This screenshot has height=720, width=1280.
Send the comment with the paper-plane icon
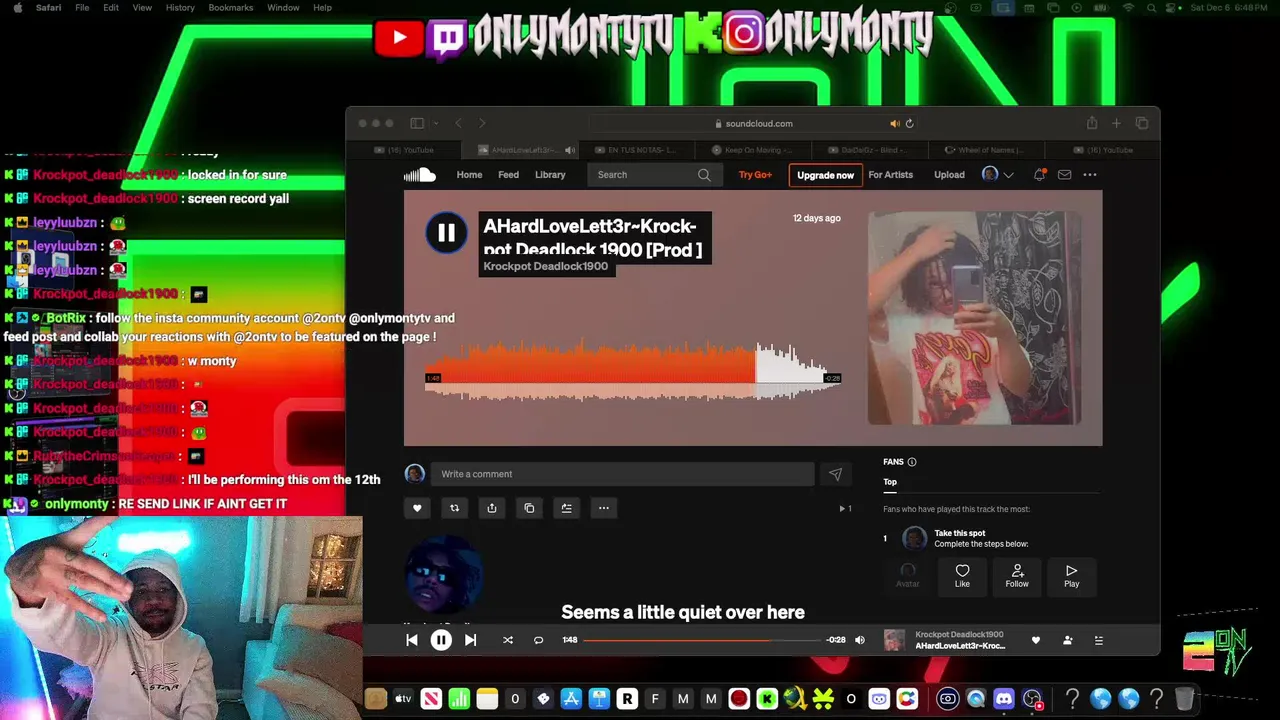pos(835,474)
